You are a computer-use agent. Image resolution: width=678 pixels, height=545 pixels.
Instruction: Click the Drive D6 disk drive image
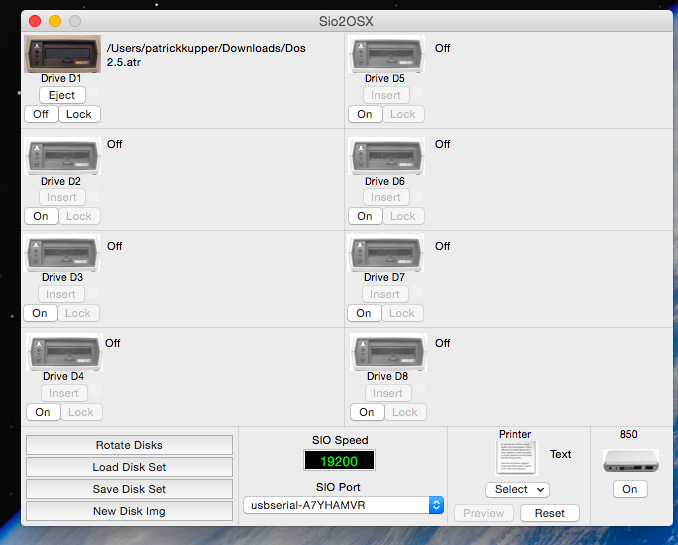387,156
